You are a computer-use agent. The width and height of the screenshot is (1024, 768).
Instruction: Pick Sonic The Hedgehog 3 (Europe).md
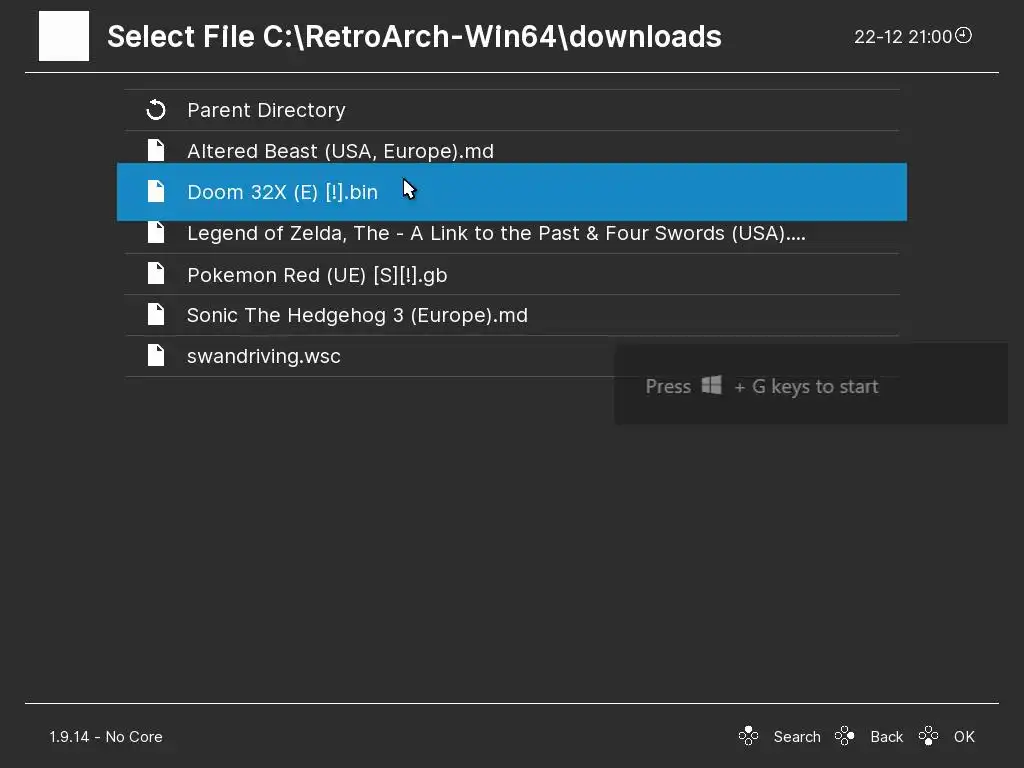pos(357,315)
